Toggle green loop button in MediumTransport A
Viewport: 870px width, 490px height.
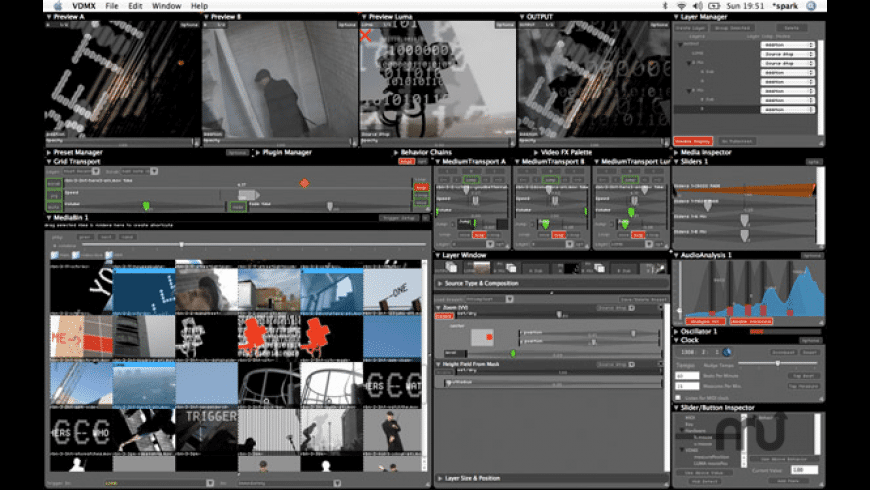point(471,180)
